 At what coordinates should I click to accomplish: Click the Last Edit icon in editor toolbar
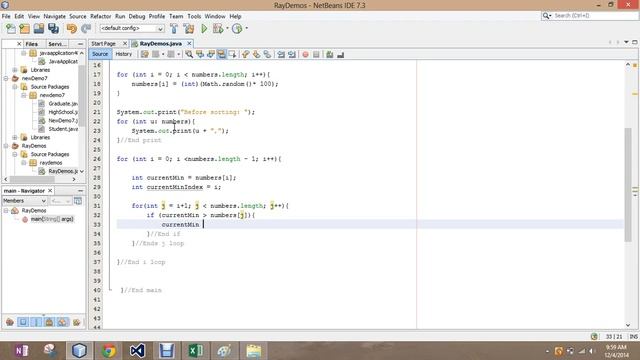coord(144,54)
